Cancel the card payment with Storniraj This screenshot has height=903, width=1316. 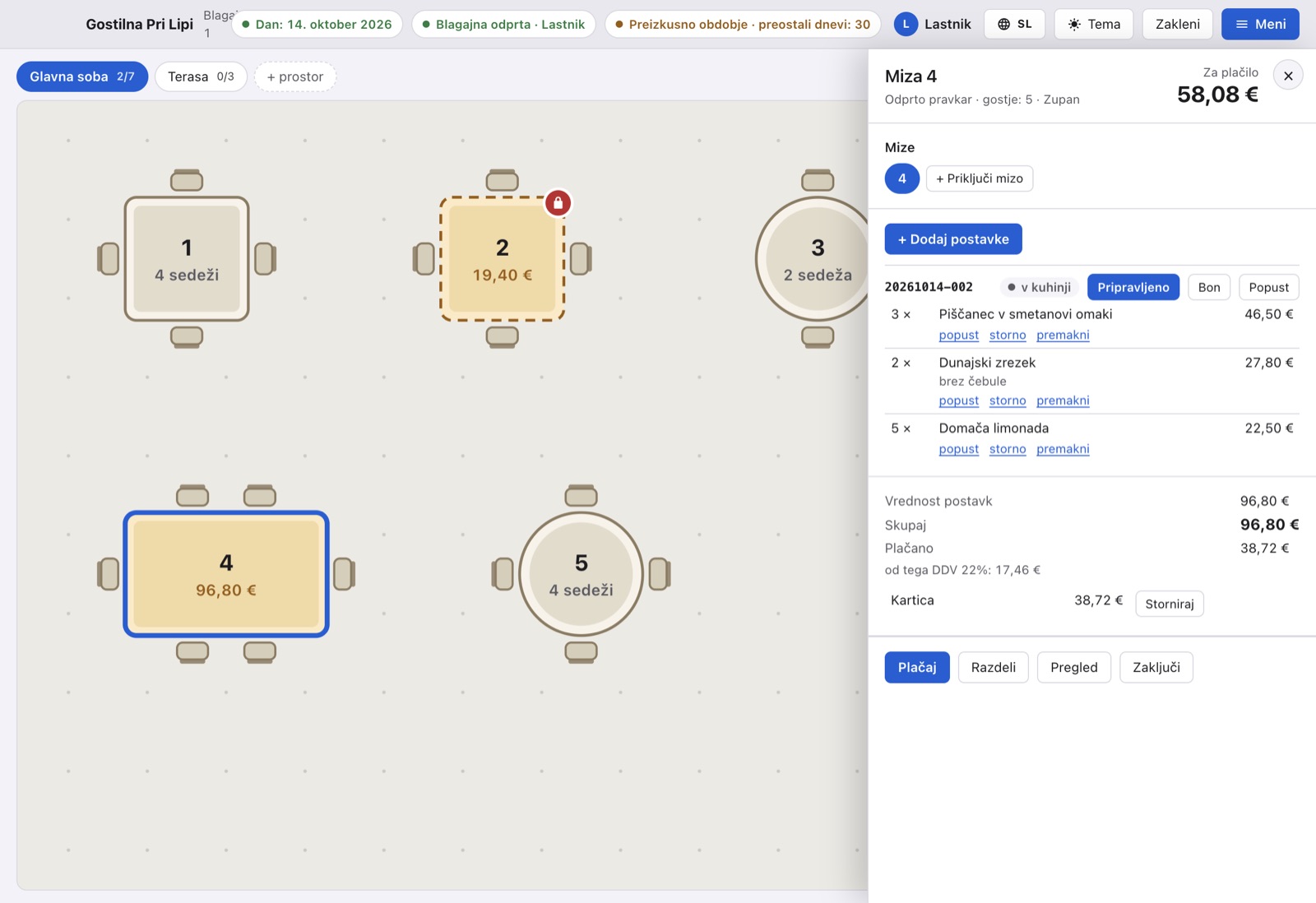(x=1169, y=604)
